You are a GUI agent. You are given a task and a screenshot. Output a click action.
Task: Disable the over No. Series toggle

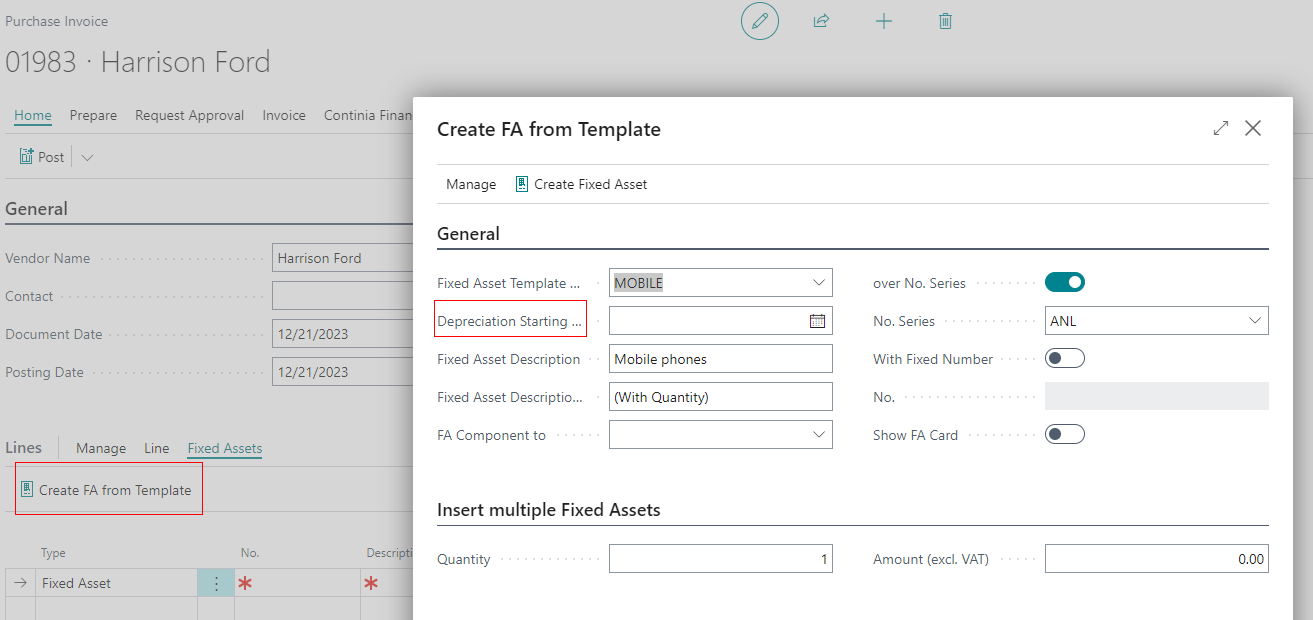click(1064, 281)
